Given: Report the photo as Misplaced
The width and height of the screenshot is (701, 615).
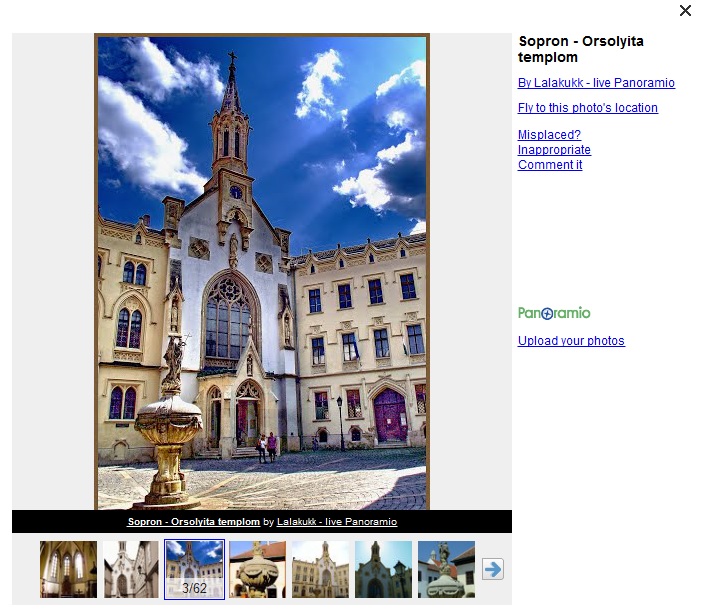Looking at the screenshot, I should pyautogui.click(x=549, y=135).
